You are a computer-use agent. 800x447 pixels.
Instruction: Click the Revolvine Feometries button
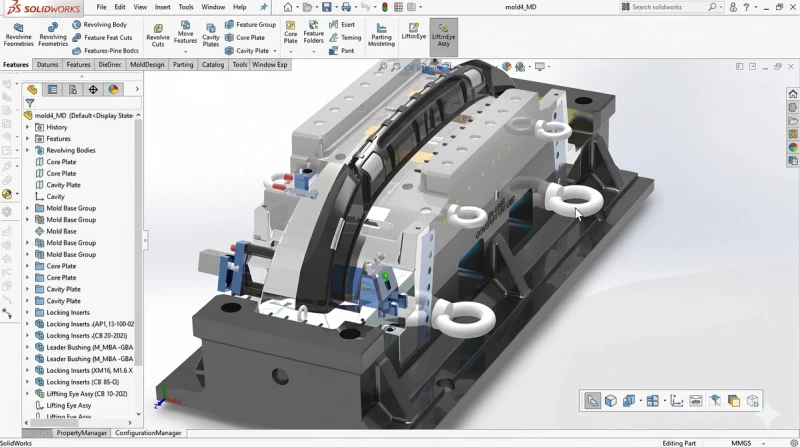[18, 35]
